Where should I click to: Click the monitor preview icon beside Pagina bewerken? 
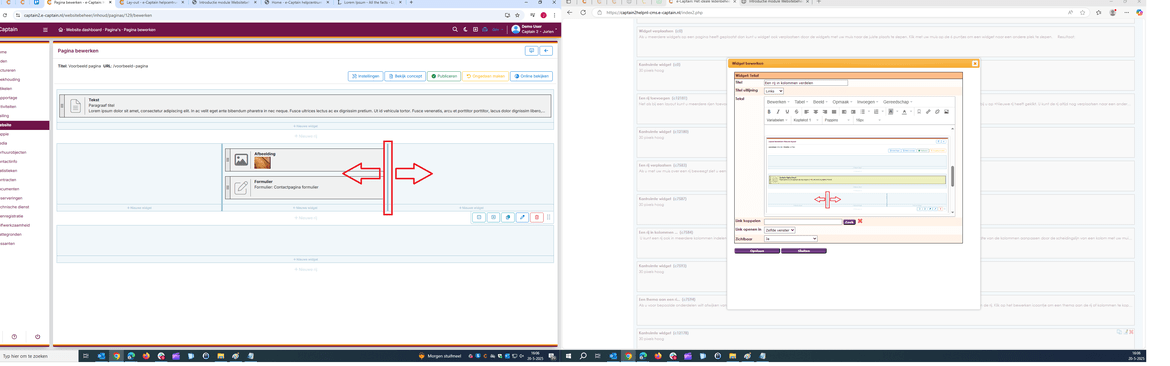(x=531, y=51)
